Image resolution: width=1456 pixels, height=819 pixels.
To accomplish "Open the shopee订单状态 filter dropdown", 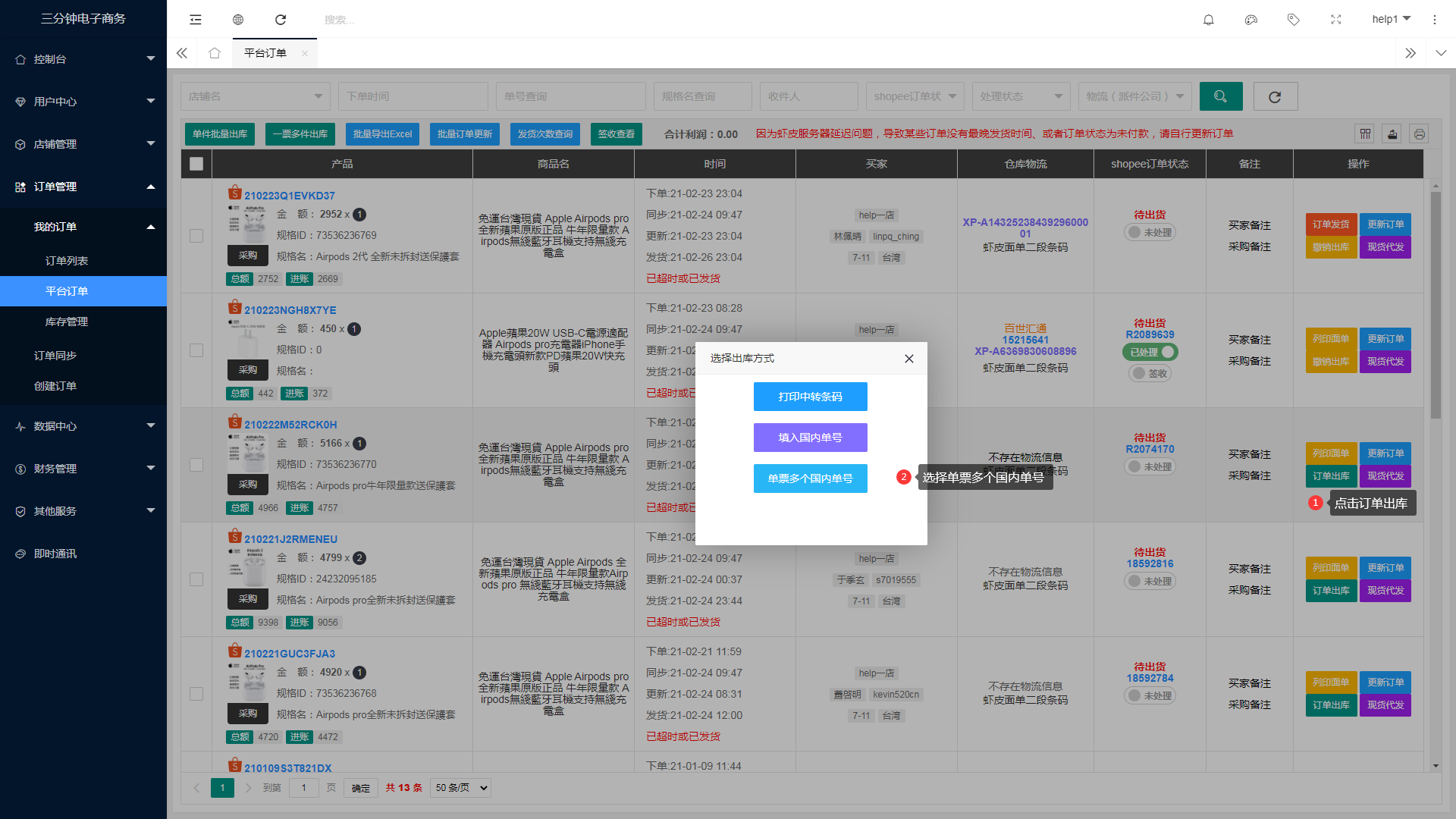I will point(915,96).
